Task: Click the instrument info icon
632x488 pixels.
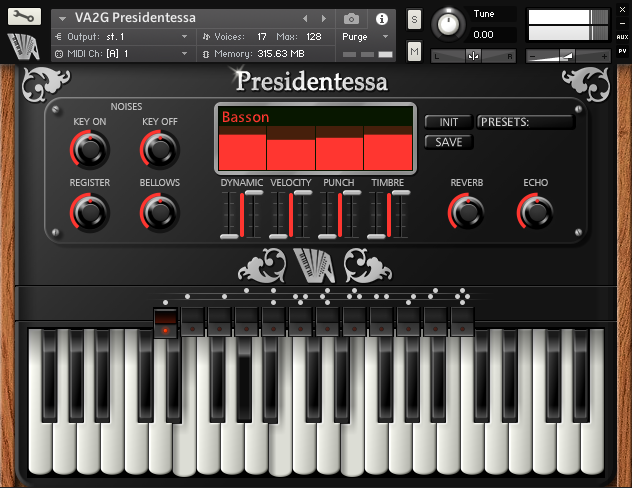Action: 381,19
